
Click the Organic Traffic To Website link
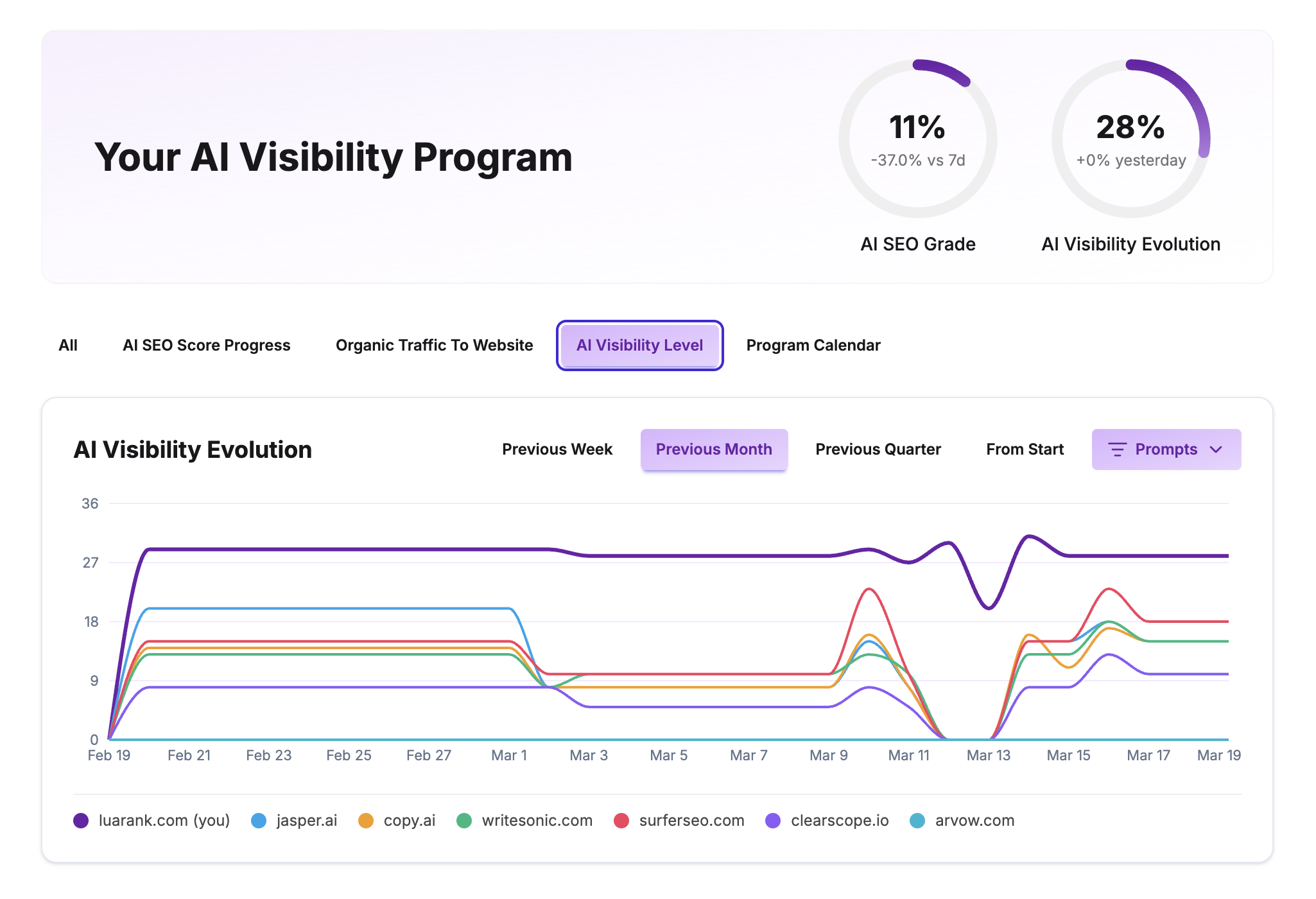pos(434,345)
